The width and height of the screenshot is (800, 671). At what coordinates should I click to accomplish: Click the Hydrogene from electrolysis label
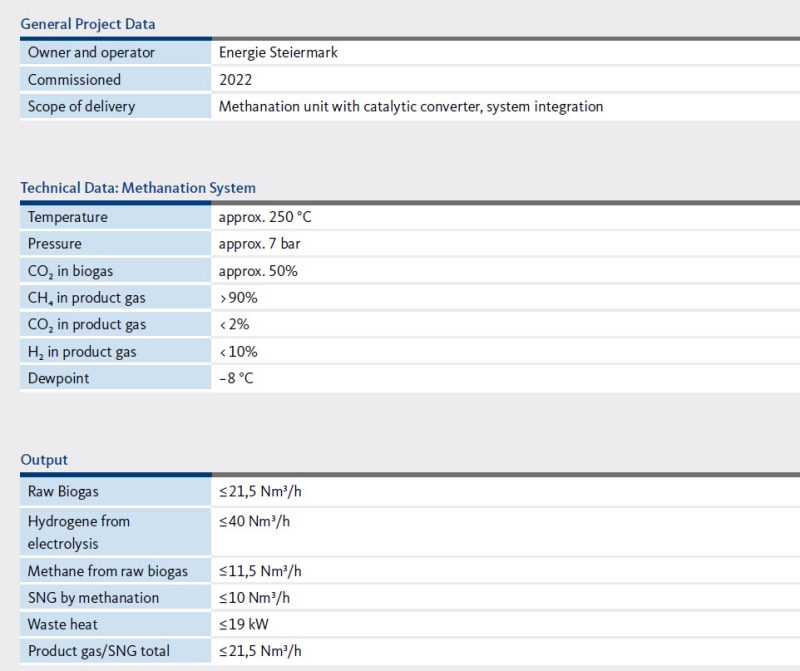coord(79,532)
